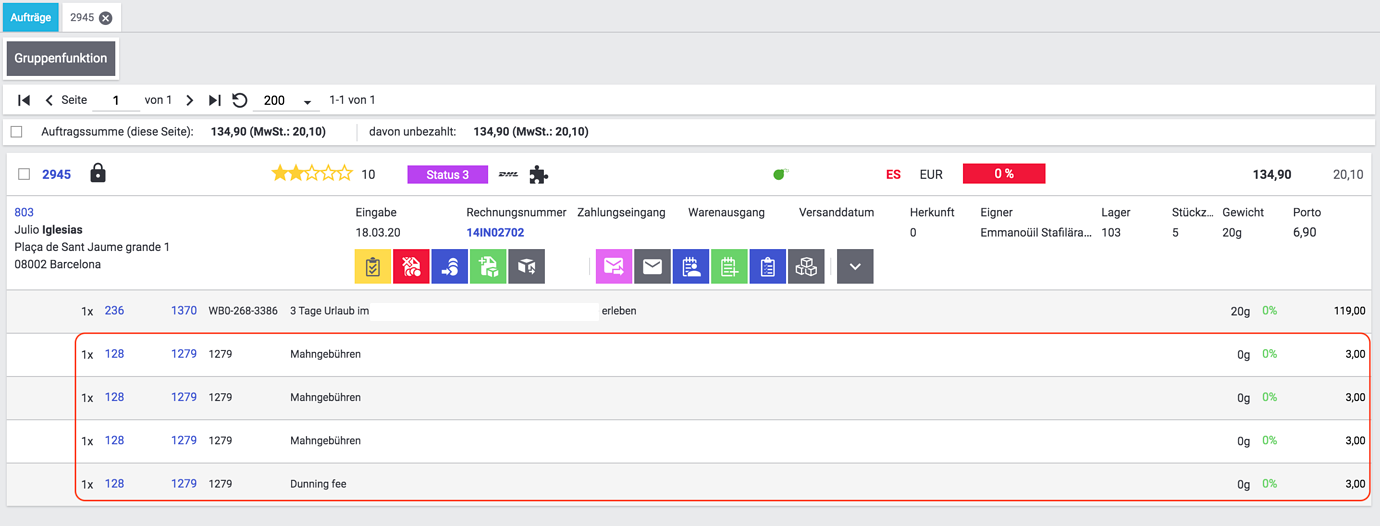Click the entry date 18.03.20
This screenshot has width=1380, height=526.
coord(378,232)
